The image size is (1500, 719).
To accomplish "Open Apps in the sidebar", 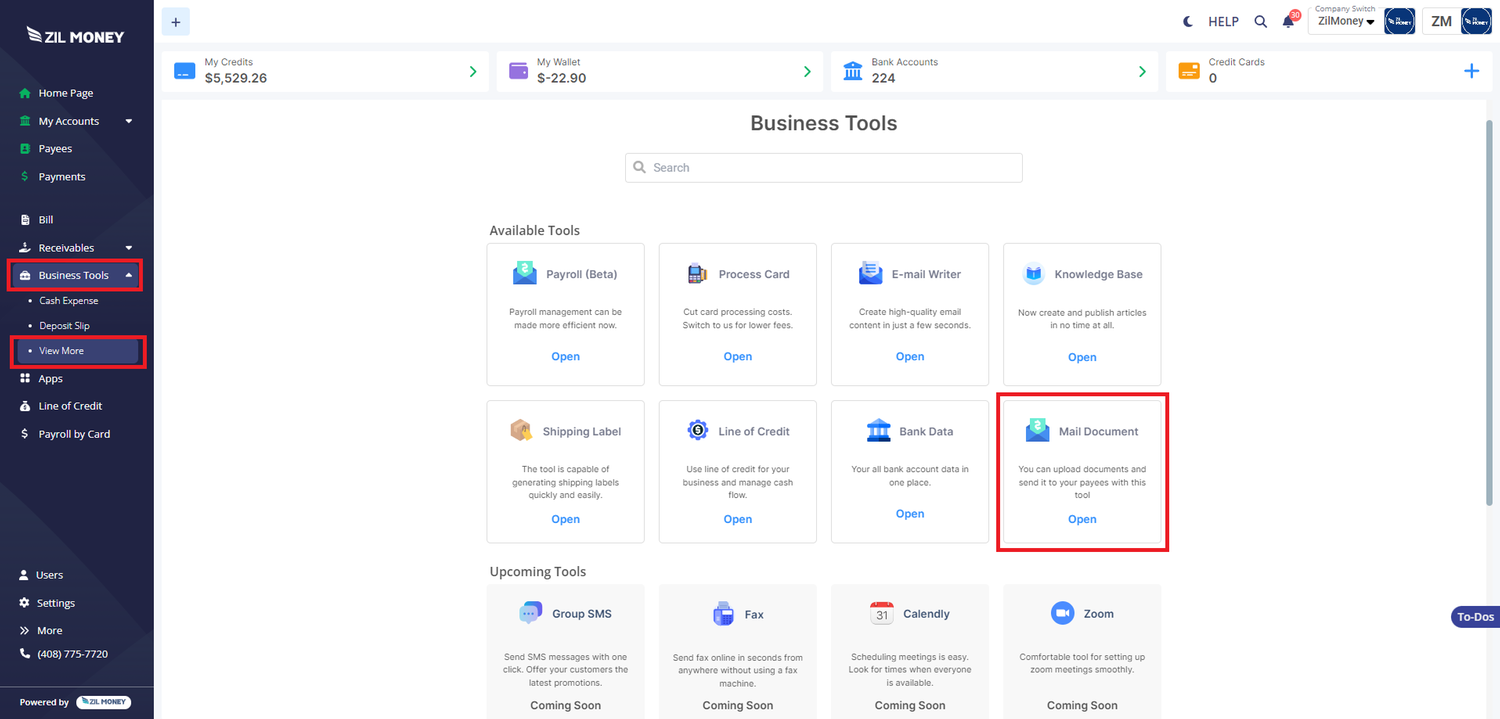I will pyautogui.click(x=50, y=379).
